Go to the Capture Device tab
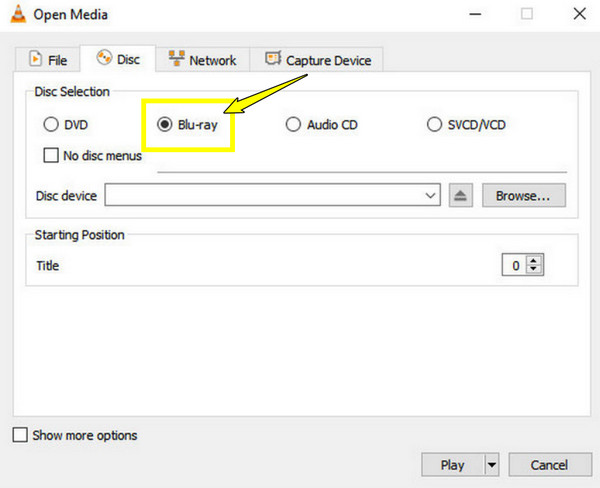Screen dimensions: 600x488 click(x=318, y=60)
